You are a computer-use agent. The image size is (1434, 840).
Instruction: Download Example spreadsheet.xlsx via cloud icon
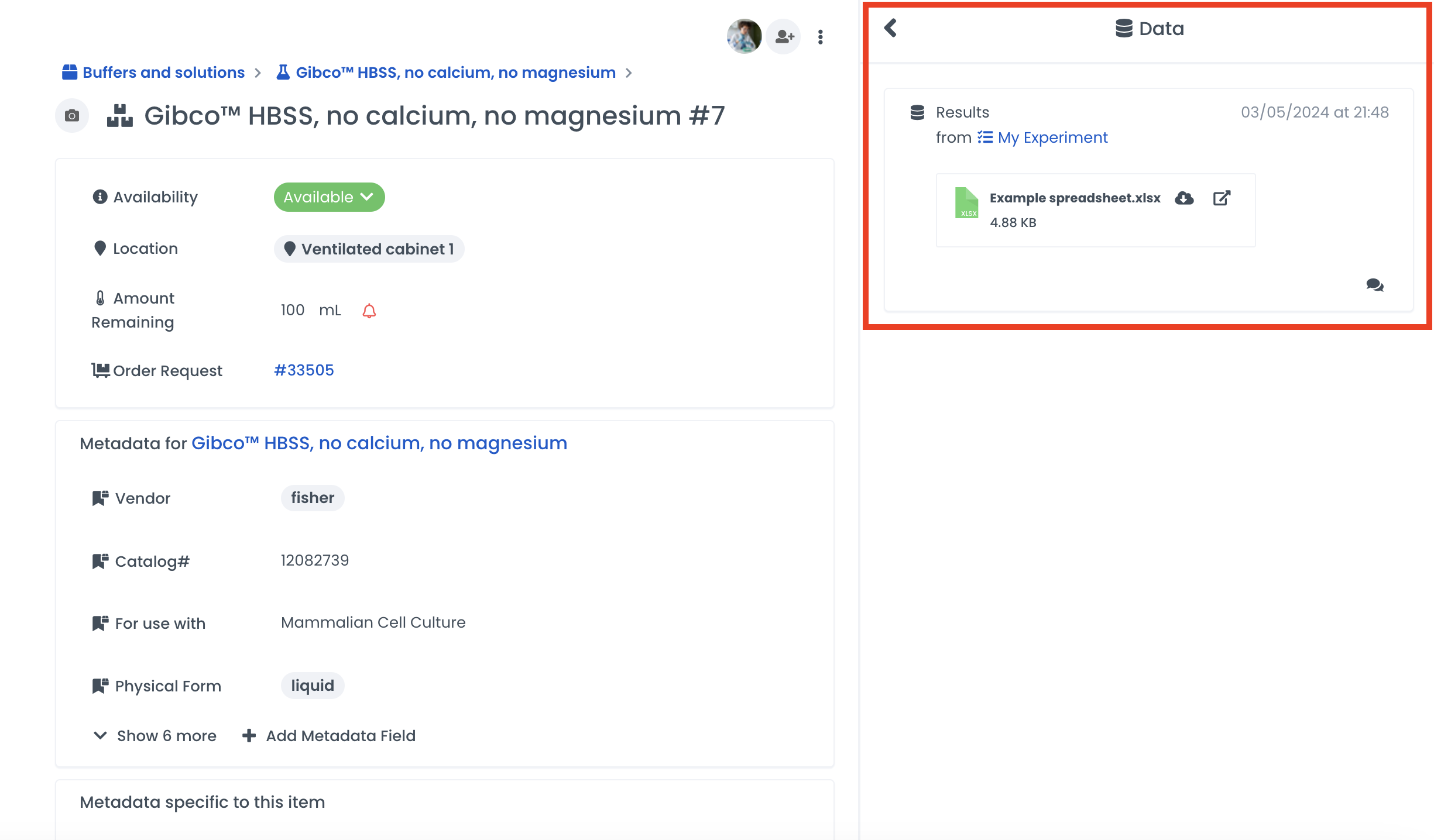click(x=1184, y=198)
